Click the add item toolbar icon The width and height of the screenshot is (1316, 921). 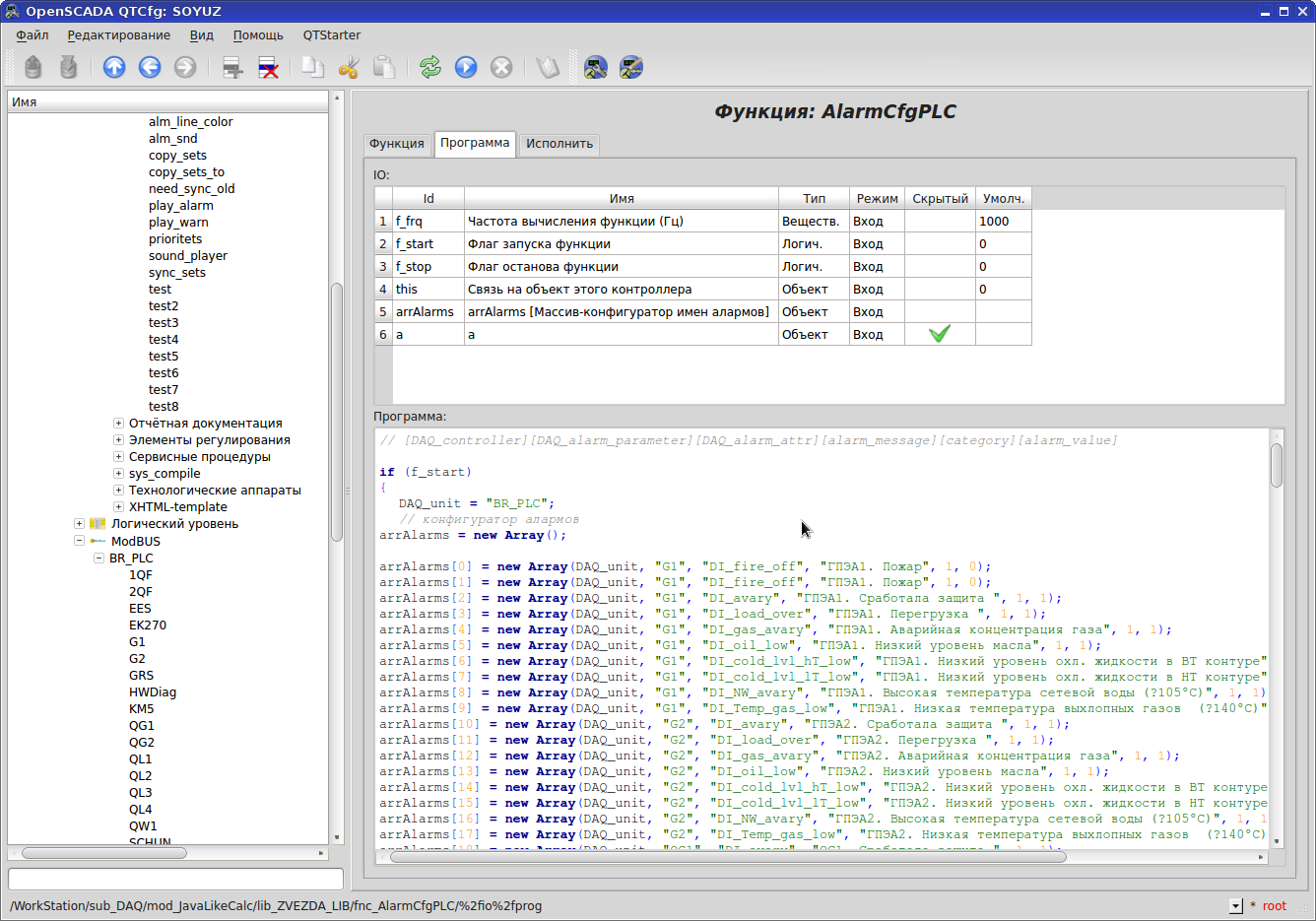[232, 67]
